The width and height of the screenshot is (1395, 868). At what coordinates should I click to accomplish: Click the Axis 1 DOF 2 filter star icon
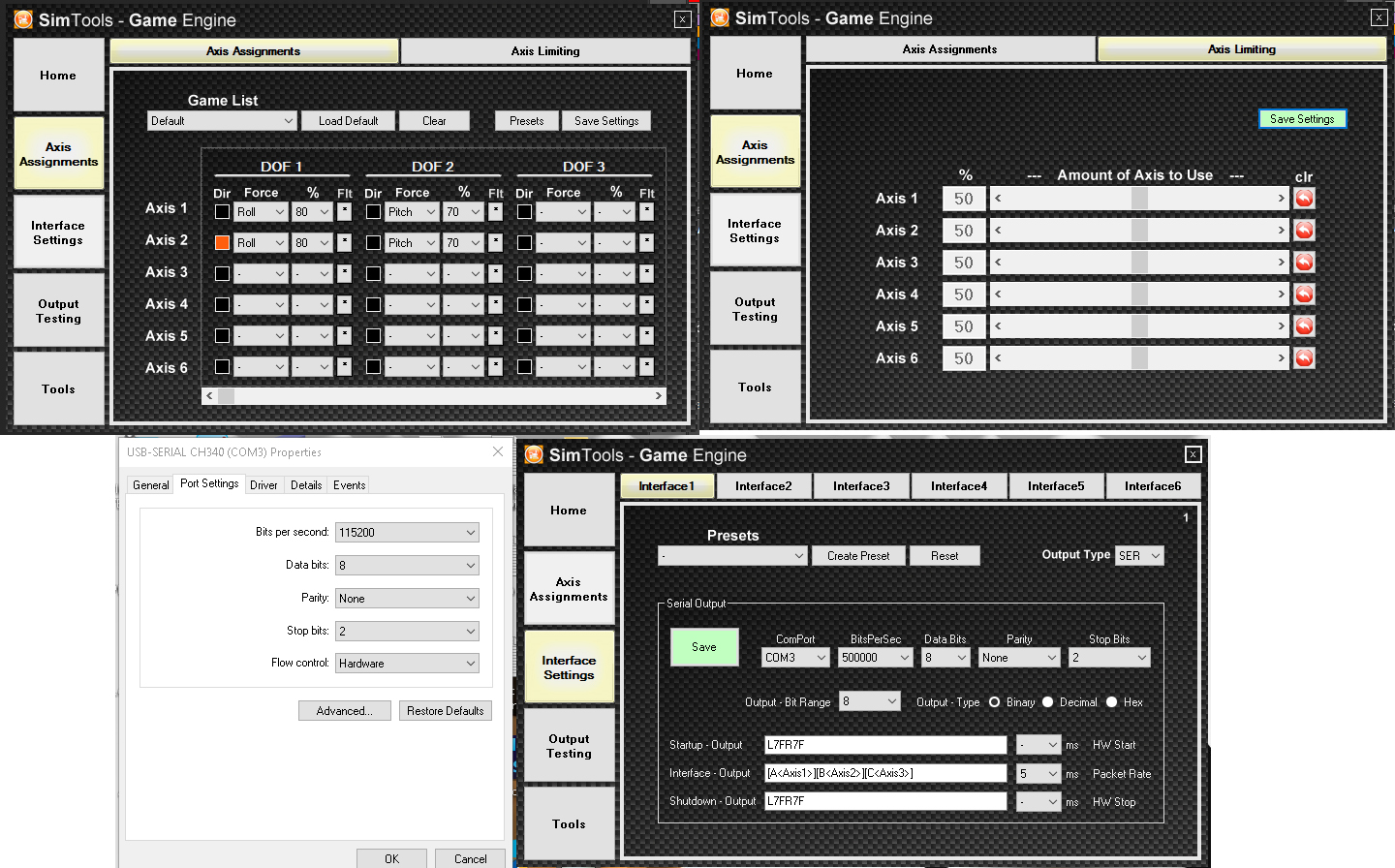pyautogui.click(x=496, y=211)
